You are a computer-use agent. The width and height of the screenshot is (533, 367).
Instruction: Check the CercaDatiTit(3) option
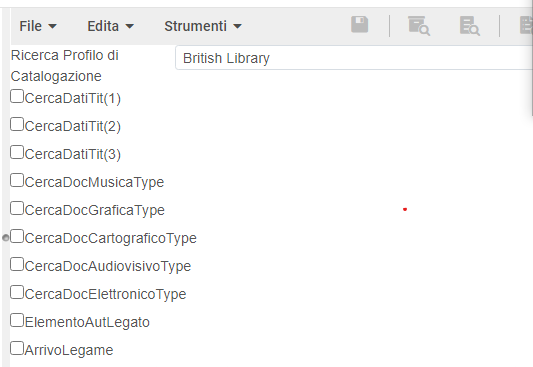click(x=17, y=152)
